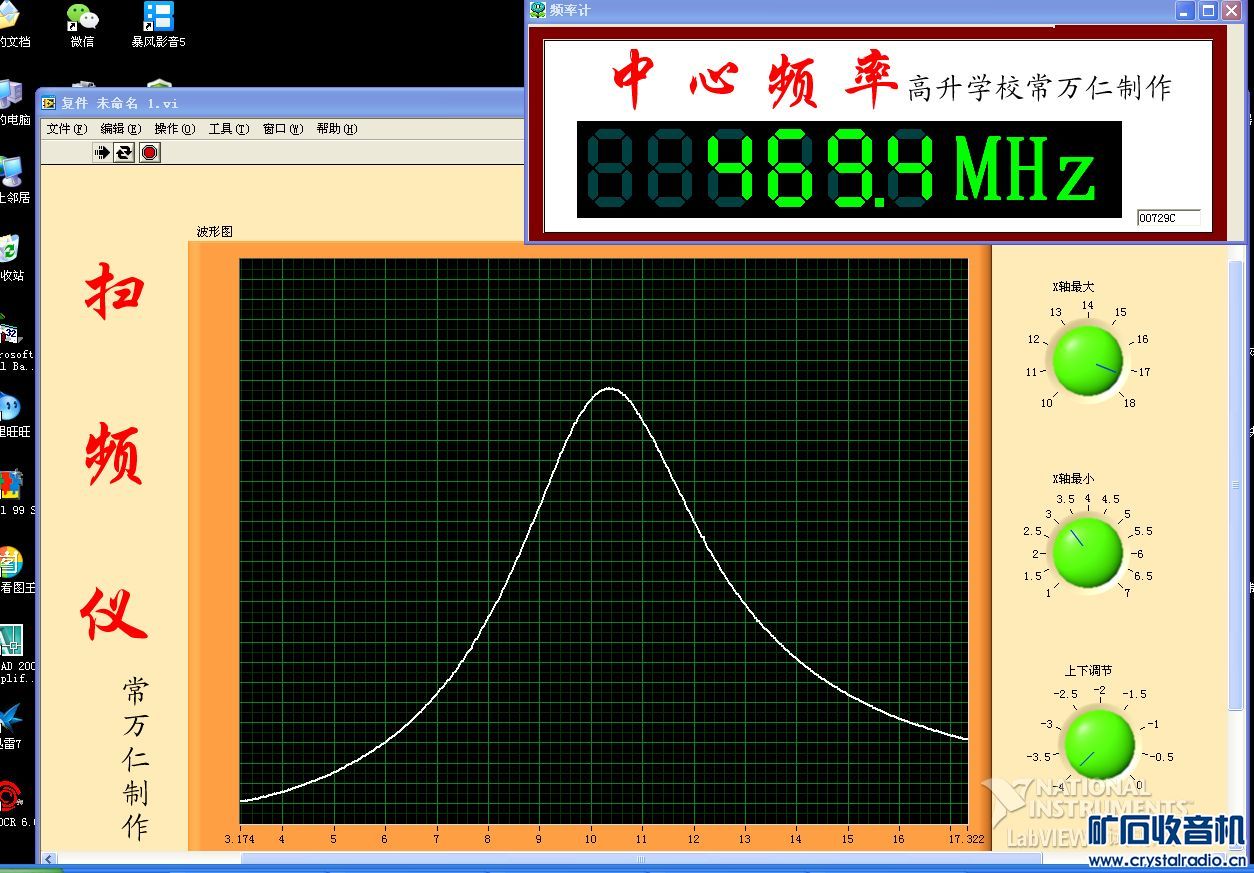This screenshot has width=1254, height=873.
Task: Click the X轴最小 green knob
Action: 1088,552
